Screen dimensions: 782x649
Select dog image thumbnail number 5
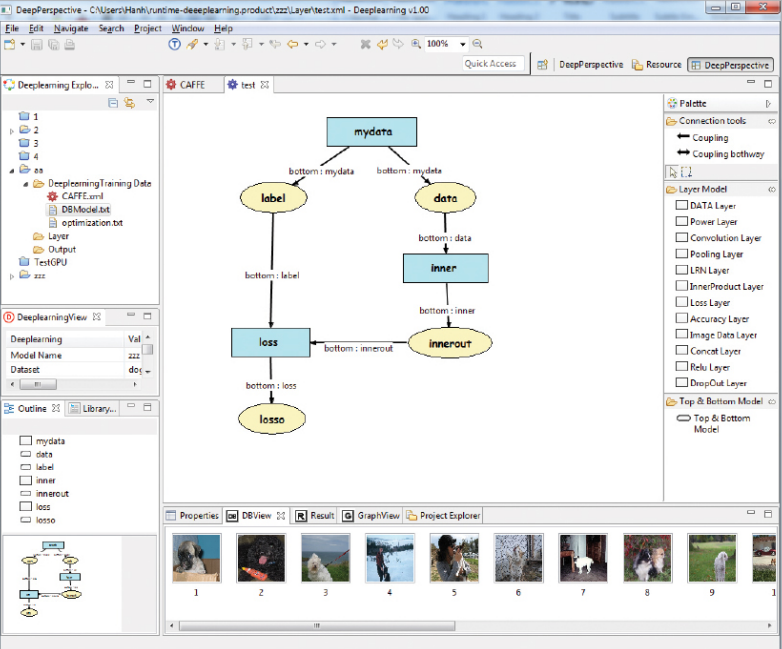point(452,558)
